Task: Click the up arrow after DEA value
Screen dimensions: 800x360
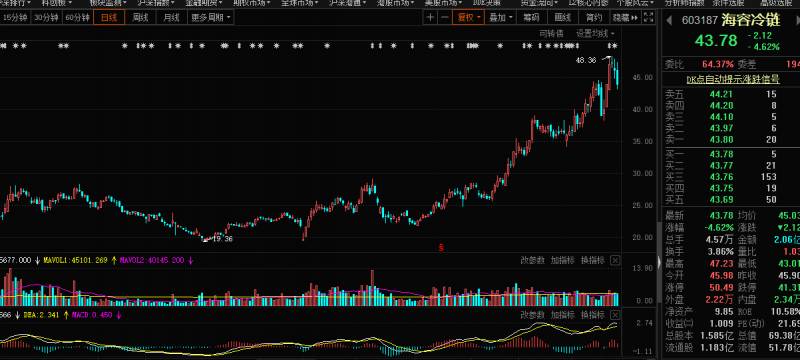Action: click(66, 315)
